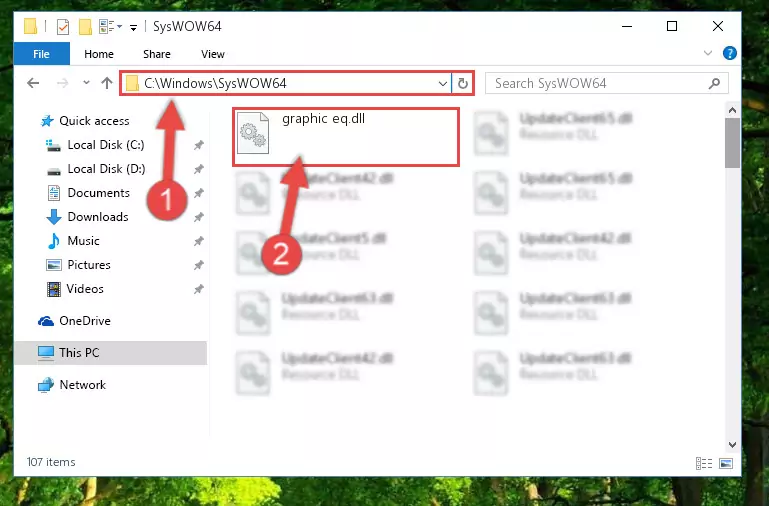
Task: Click the New folder quick access icon
Action: [85, 26]
